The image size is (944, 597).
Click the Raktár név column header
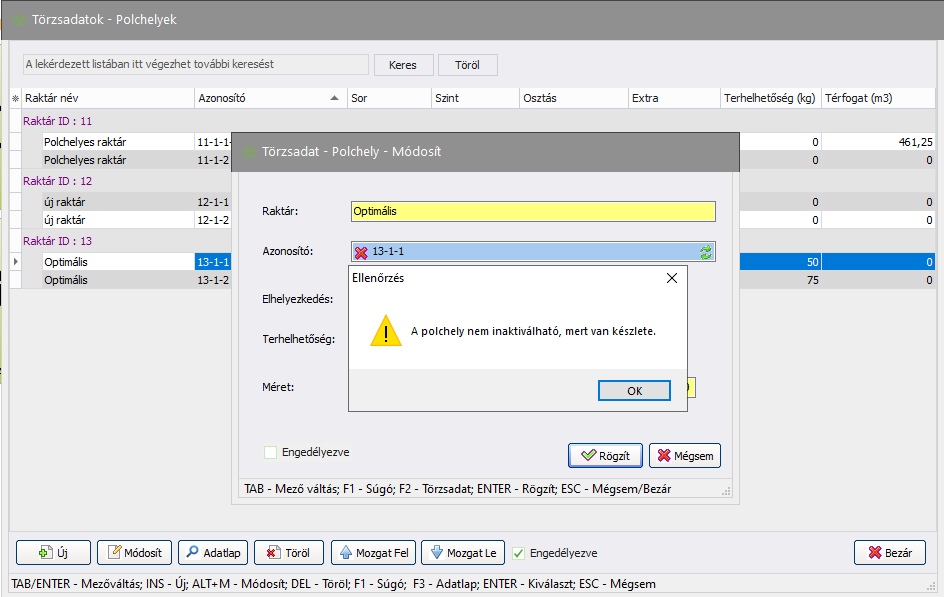click(x=107, y=98)
